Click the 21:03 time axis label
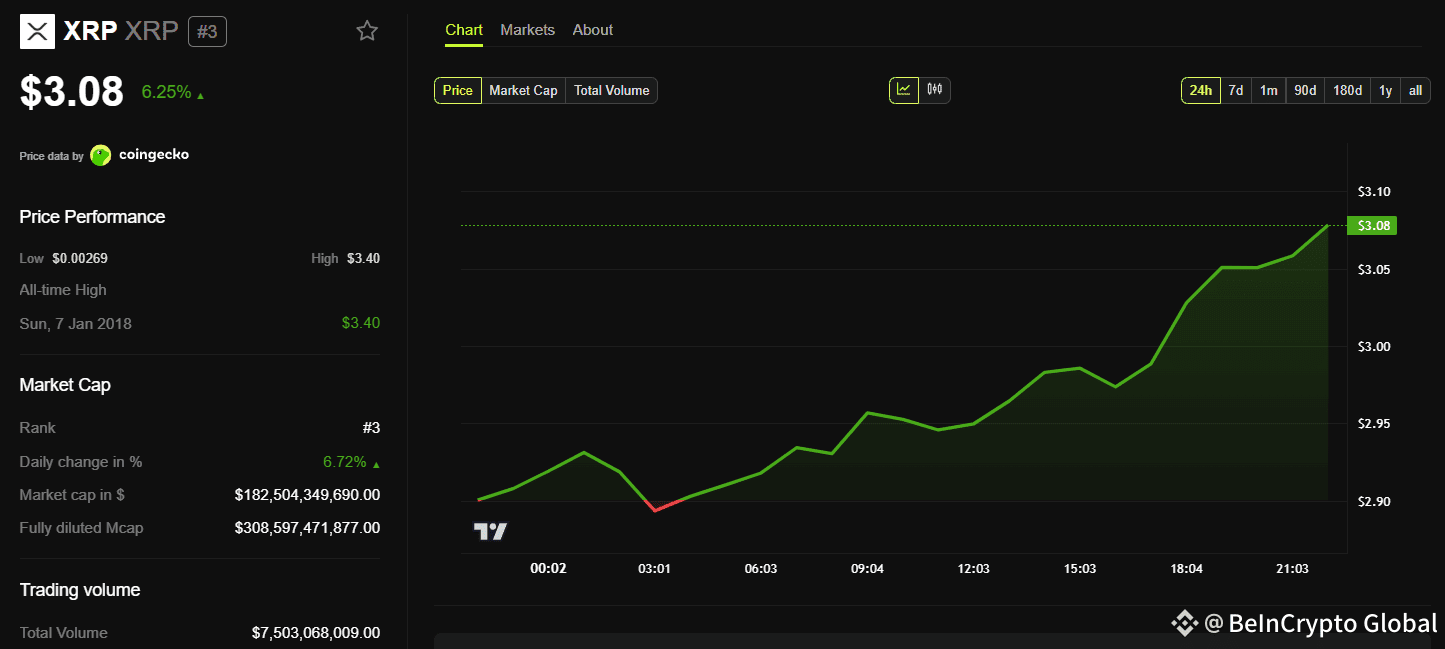1445x649 pixels. 1292,568
